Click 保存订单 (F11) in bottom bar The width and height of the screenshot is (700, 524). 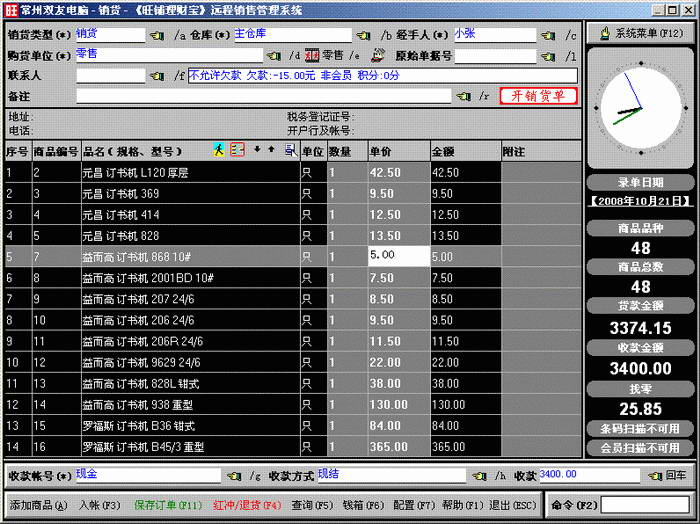pyautogui.click(x=168, y=505)
